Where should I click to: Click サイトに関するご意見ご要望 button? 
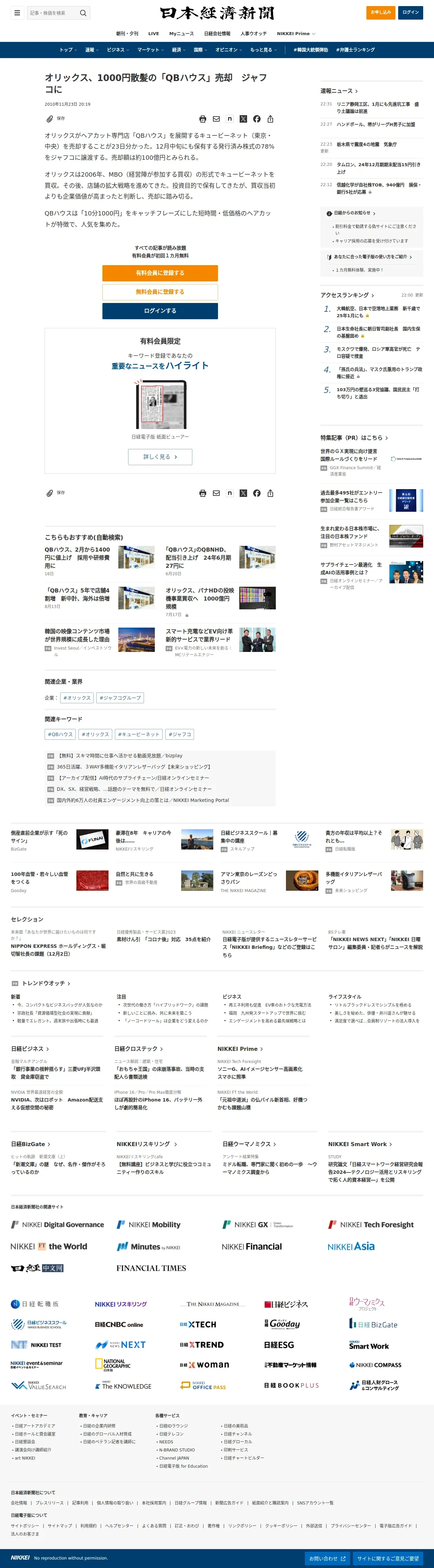[x=388, y=1558]
